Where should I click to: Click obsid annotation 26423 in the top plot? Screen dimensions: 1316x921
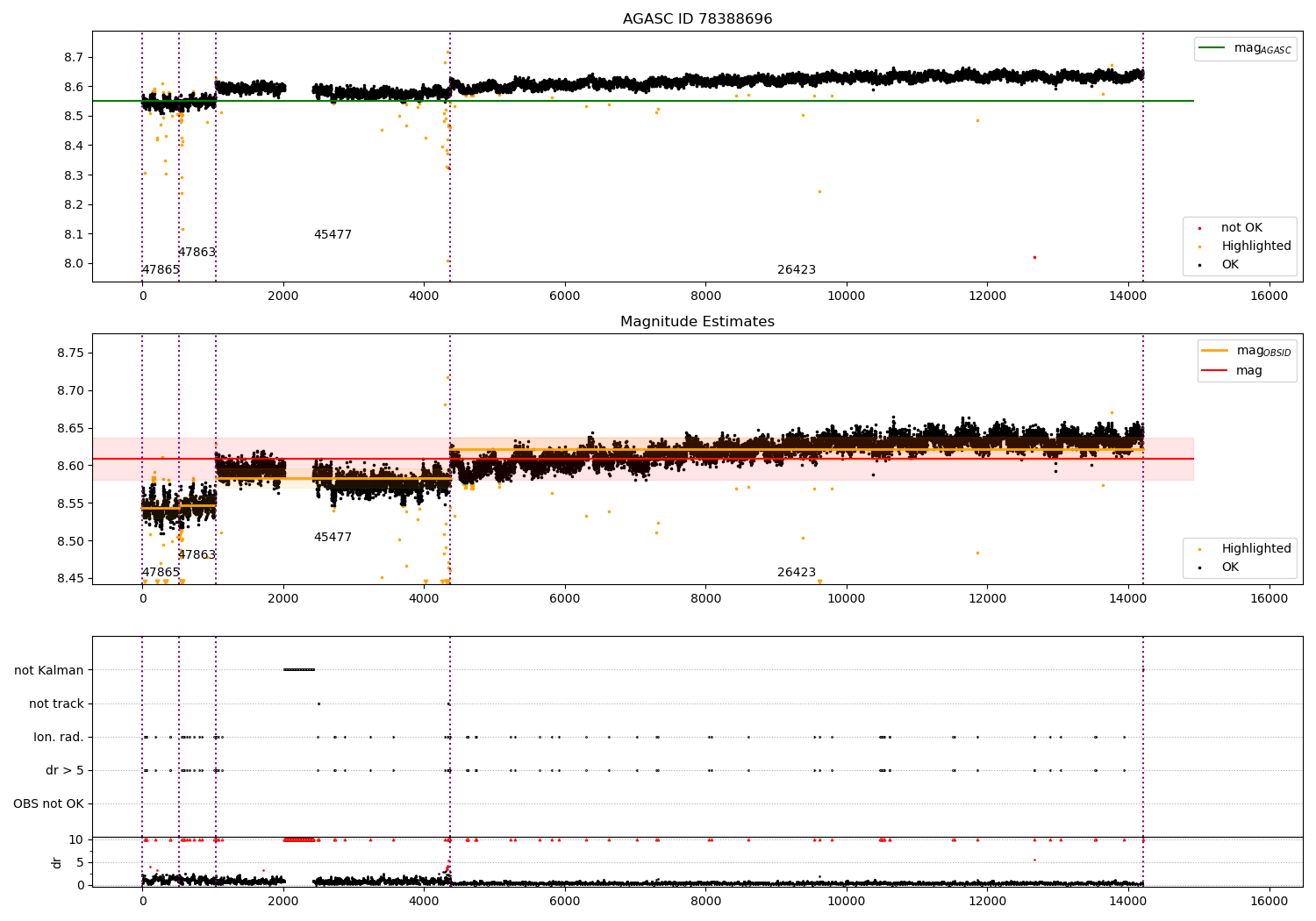(x=797, y=270)
